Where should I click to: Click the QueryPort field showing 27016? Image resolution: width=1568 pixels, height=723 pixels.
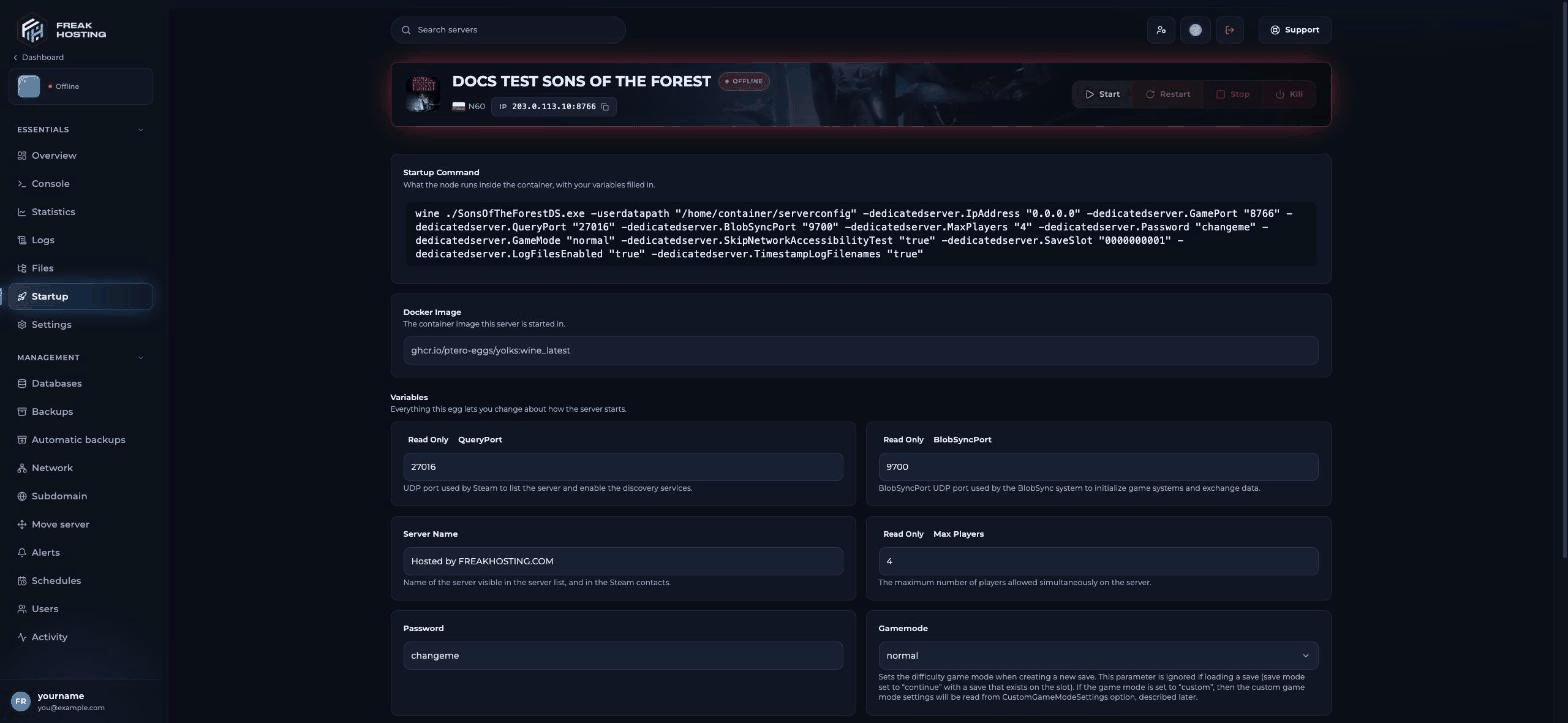(x=623, y=467)
